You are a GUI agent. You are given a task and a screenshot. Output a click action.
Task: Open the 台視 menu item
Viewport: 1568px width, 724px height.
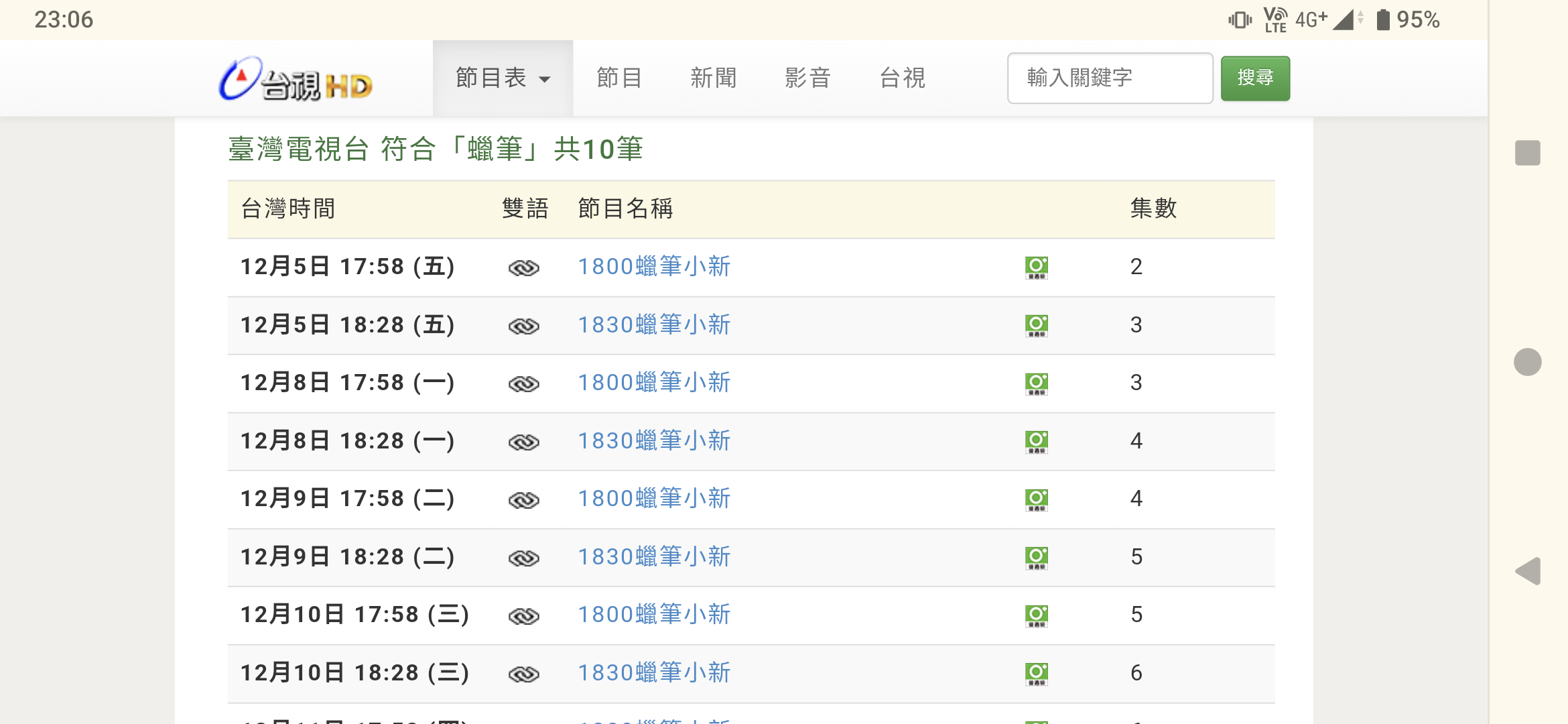tap(902, 78)
